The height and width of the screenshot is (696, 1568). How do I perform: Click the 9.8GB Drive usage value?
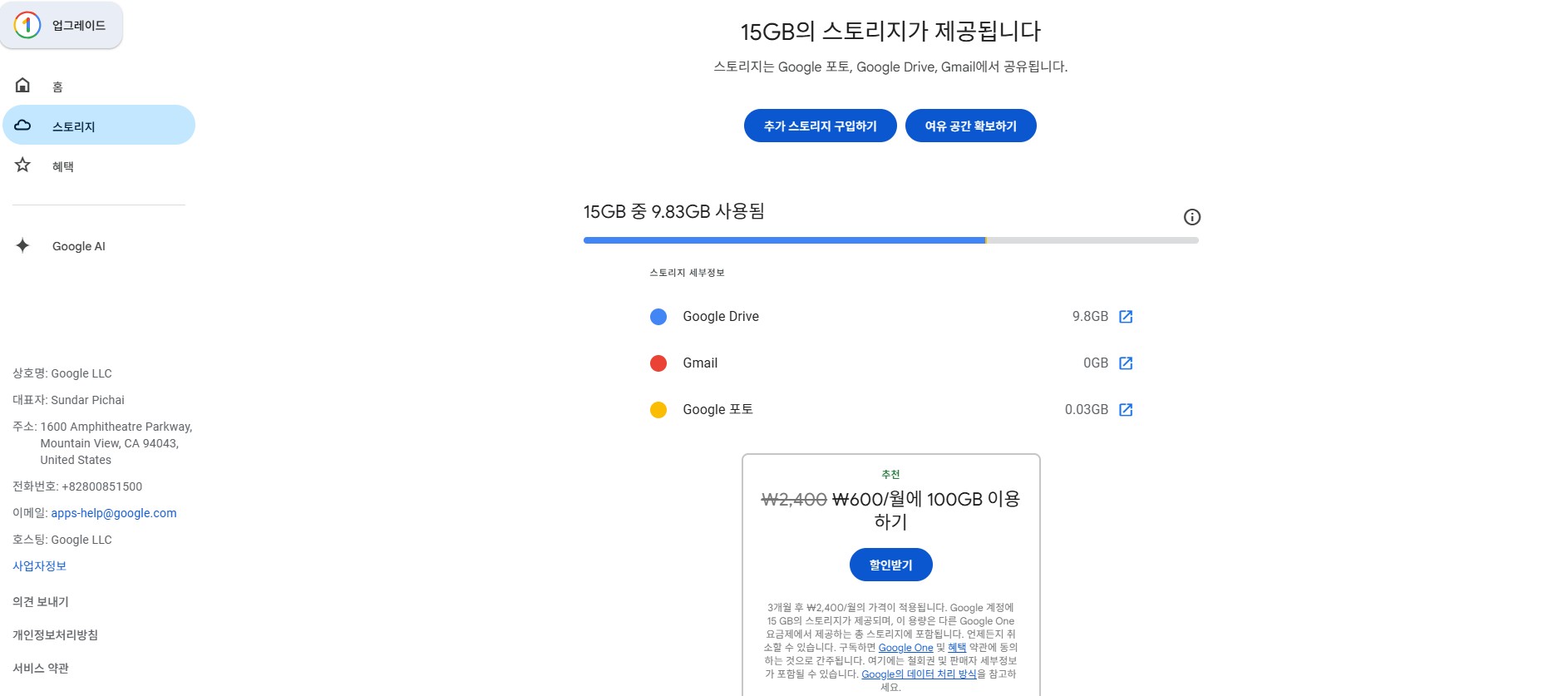click(1090, 317)
